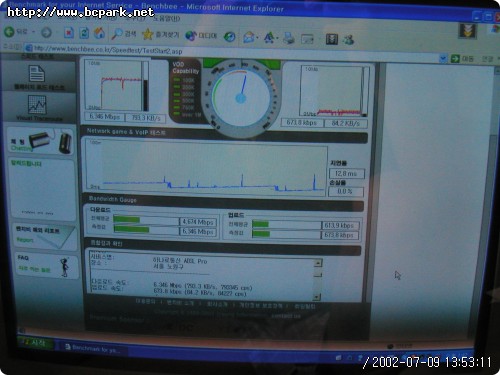The height and width of the screenshot is (375, 500).
Task: Click the 12.8 ms latency value
Action: (346, 173)
